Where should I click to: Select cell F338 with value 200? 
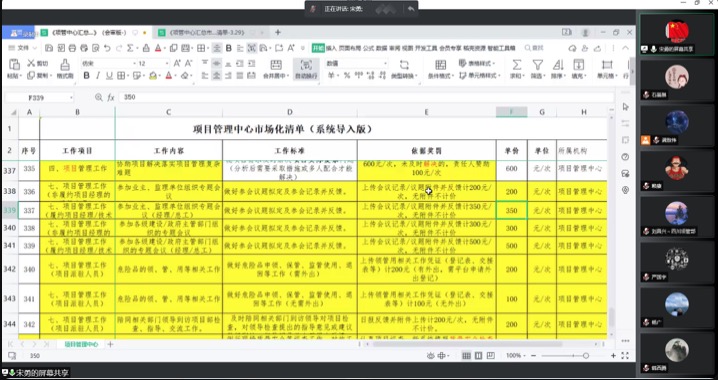tap(511, 192)
